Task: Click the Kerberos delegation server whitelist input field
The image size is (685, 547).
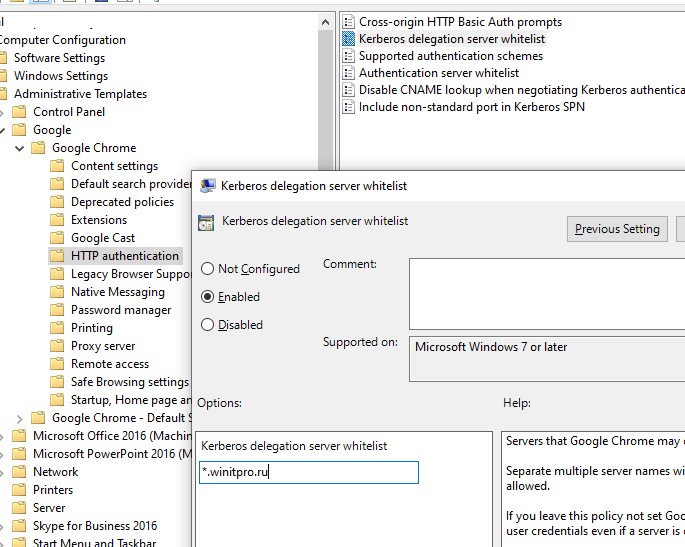Action: pos(309,472)
